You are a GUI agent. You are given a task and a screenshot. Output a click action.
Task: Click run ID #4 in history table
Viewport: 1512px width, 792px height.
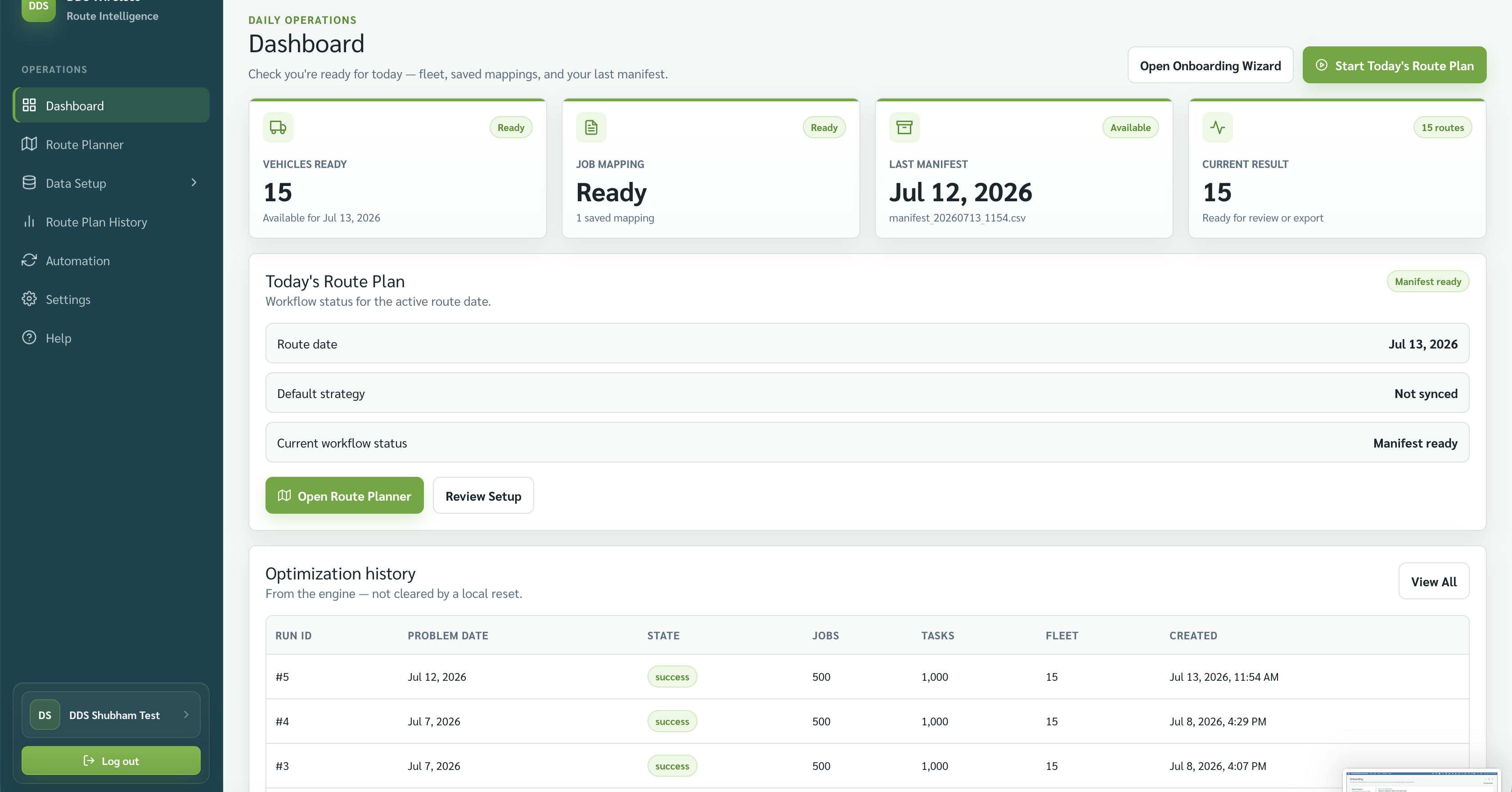point(282,721)
